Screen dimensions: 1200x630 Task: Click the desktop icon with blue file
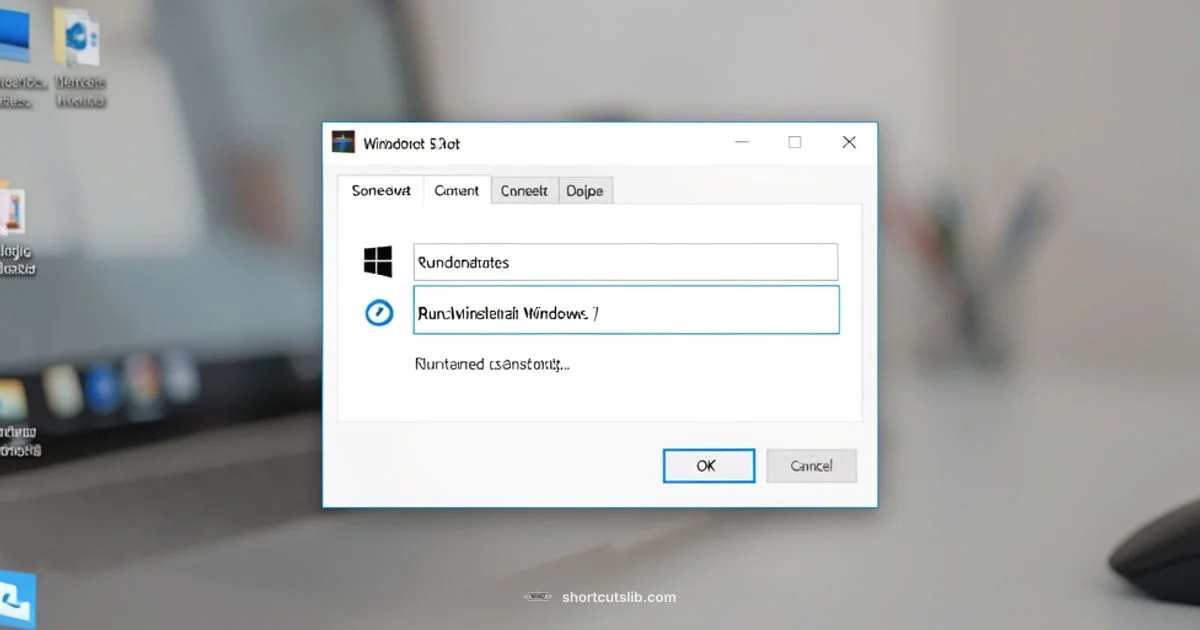coord(79,37)
